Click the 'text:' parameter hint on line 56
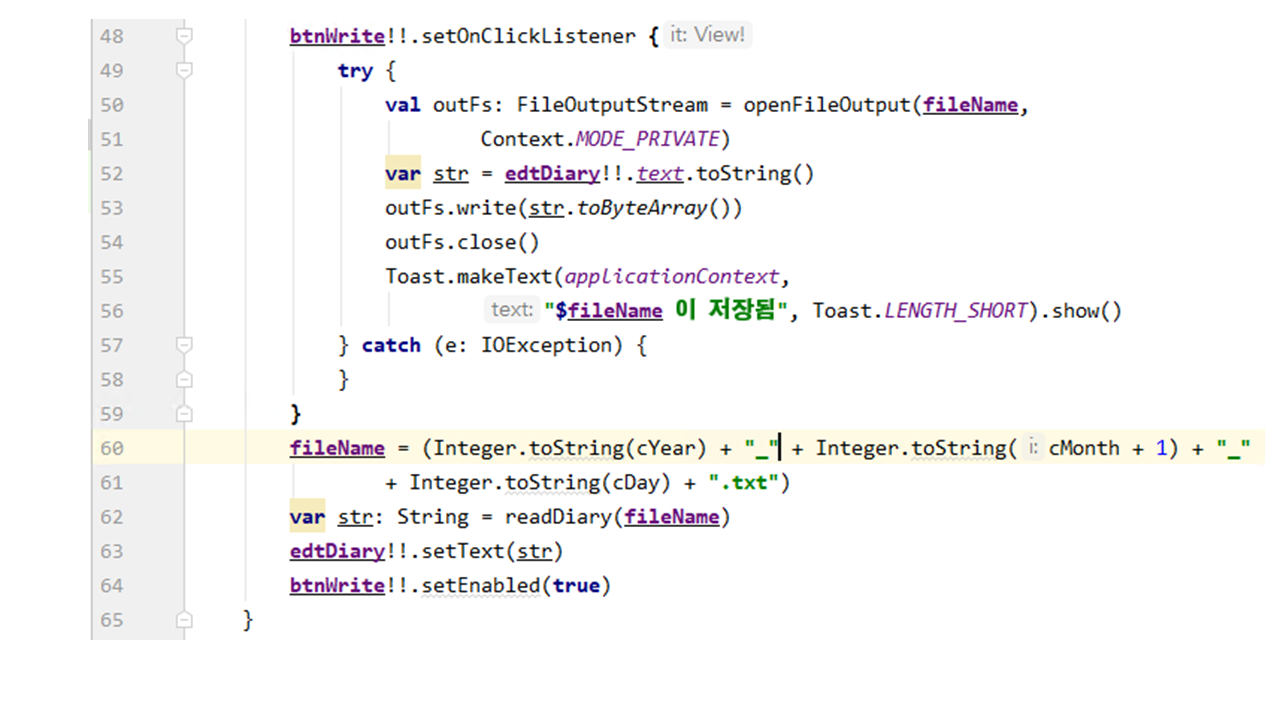This screenshot has height=720, width=1280. pyautogui.click(x=512, y=310)
